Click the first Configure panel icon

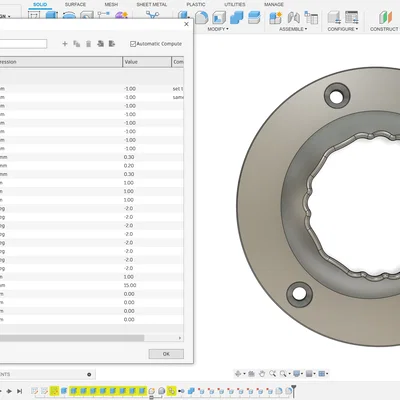coord(334,17)
